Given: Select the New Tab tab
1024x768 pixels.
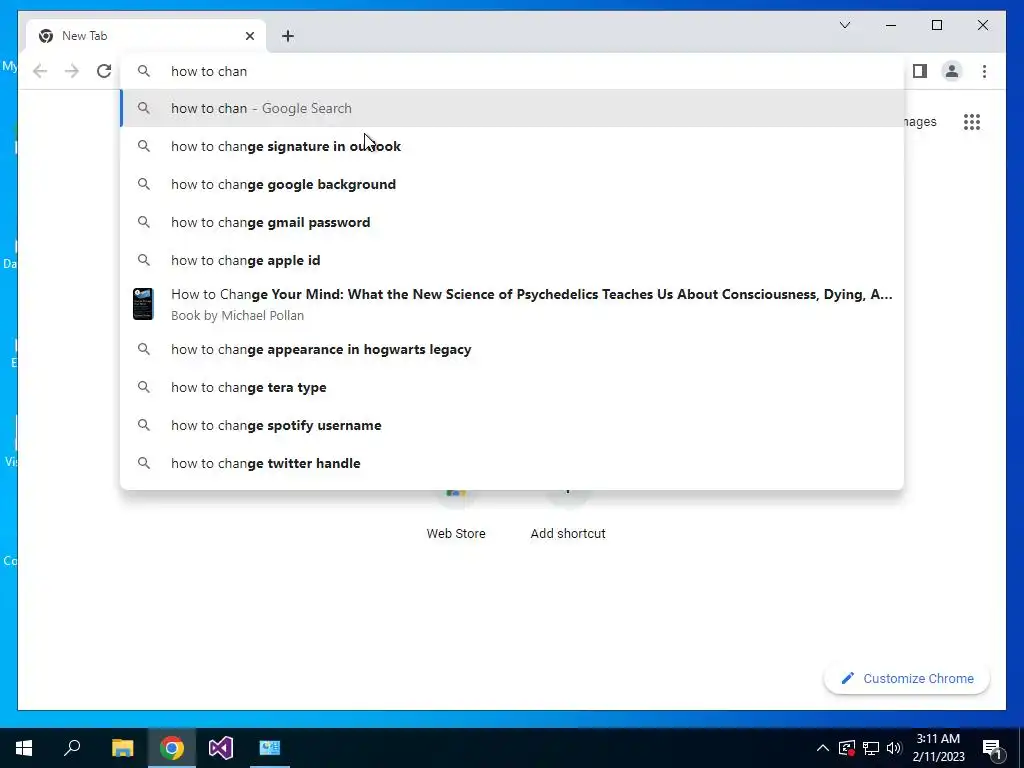Looking at the screenshot, I should pos(145,36).
